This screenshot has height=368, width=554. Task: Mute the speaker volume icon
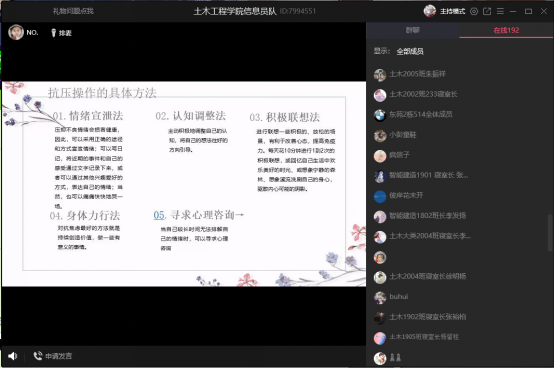[13, 356]
